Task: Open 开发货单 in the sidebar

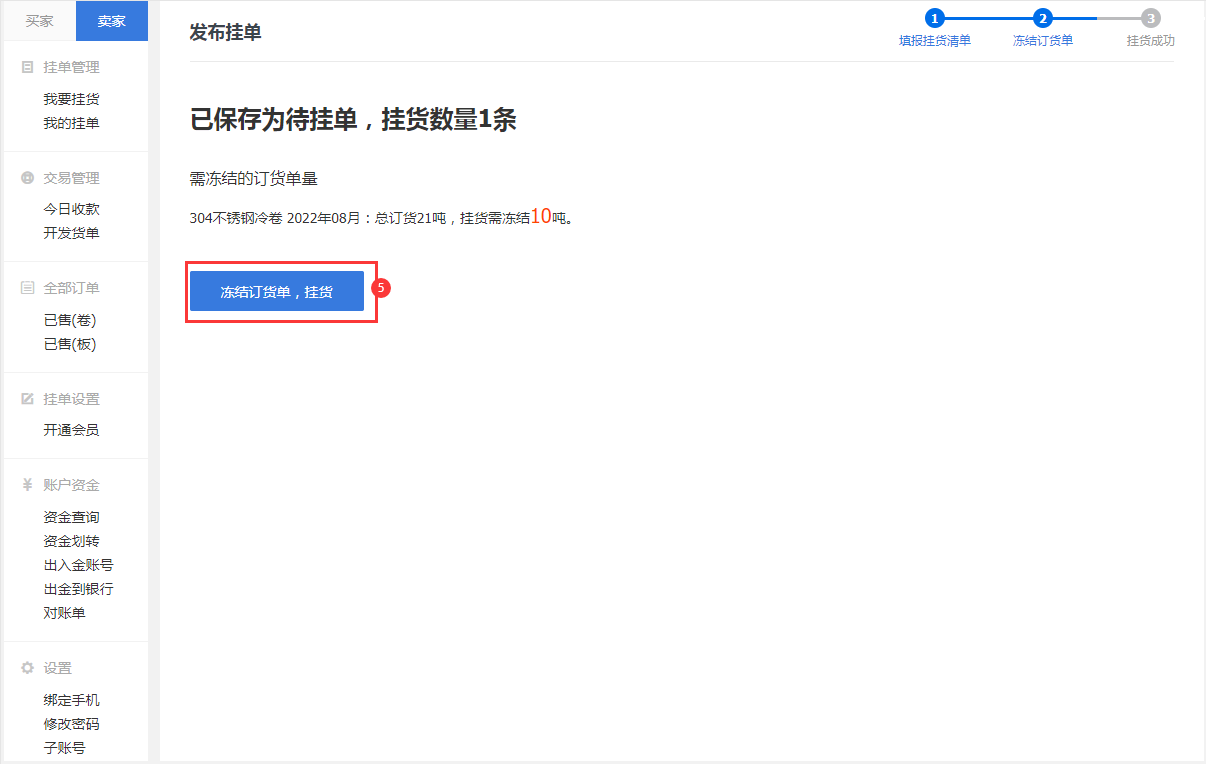Action: click(x=71, y=233)
